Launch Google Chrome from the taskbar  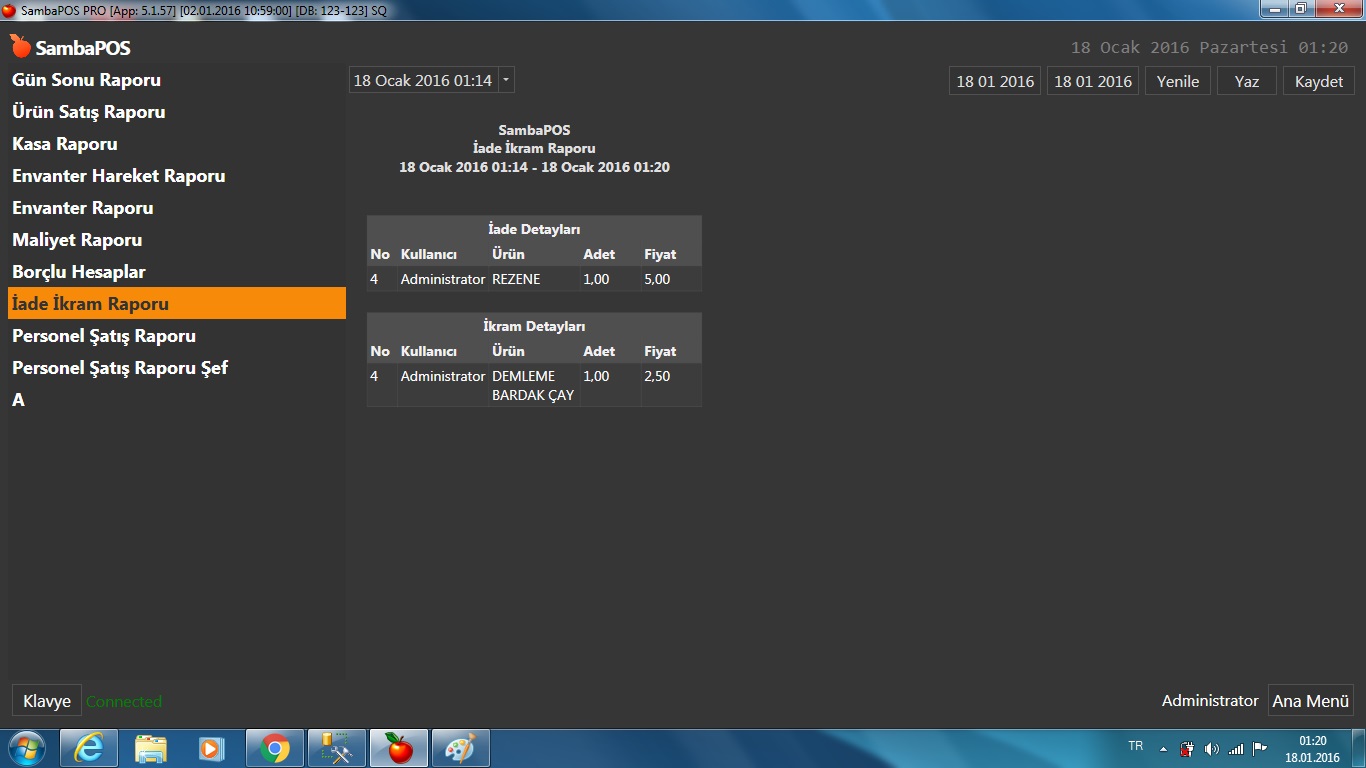[275, 748]
